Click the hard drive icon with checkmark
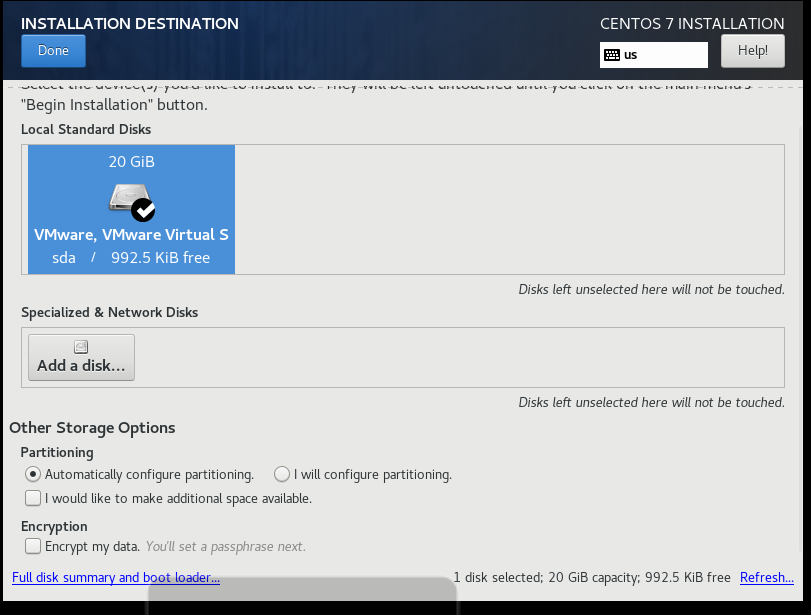Screen dimensions: 811x615 click(132, 202)
